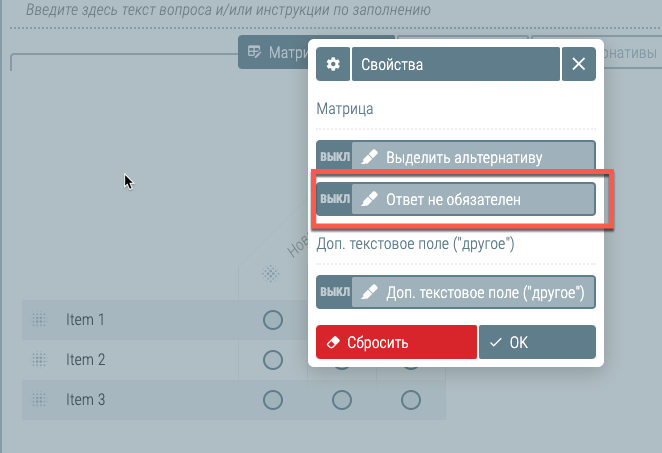This screenshot has width=662, height=453.
Task: Toggle the Доп. текстовое поле ("другое") switch
Action: (x=335, y=292)
